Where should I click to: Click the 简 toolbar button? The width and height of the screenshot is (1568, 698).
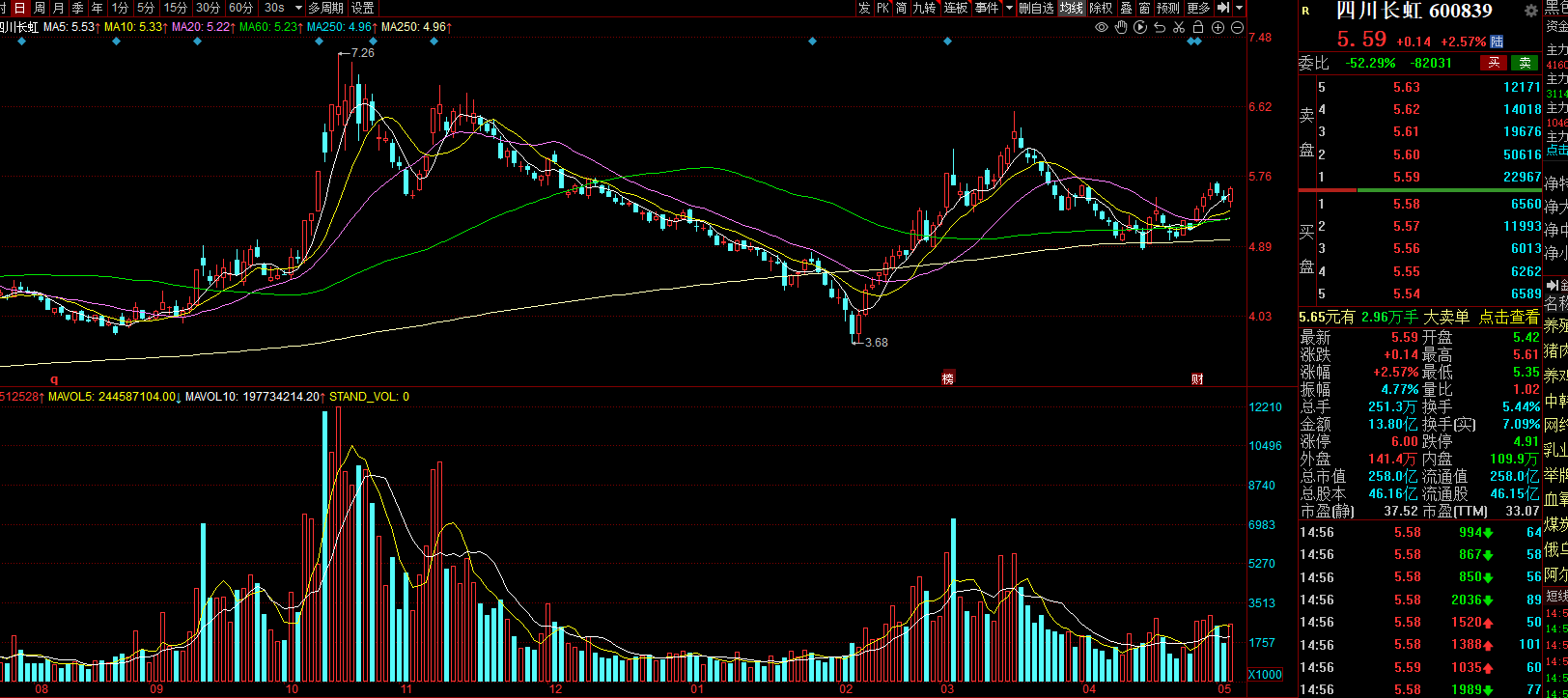(x=901, y=8)
